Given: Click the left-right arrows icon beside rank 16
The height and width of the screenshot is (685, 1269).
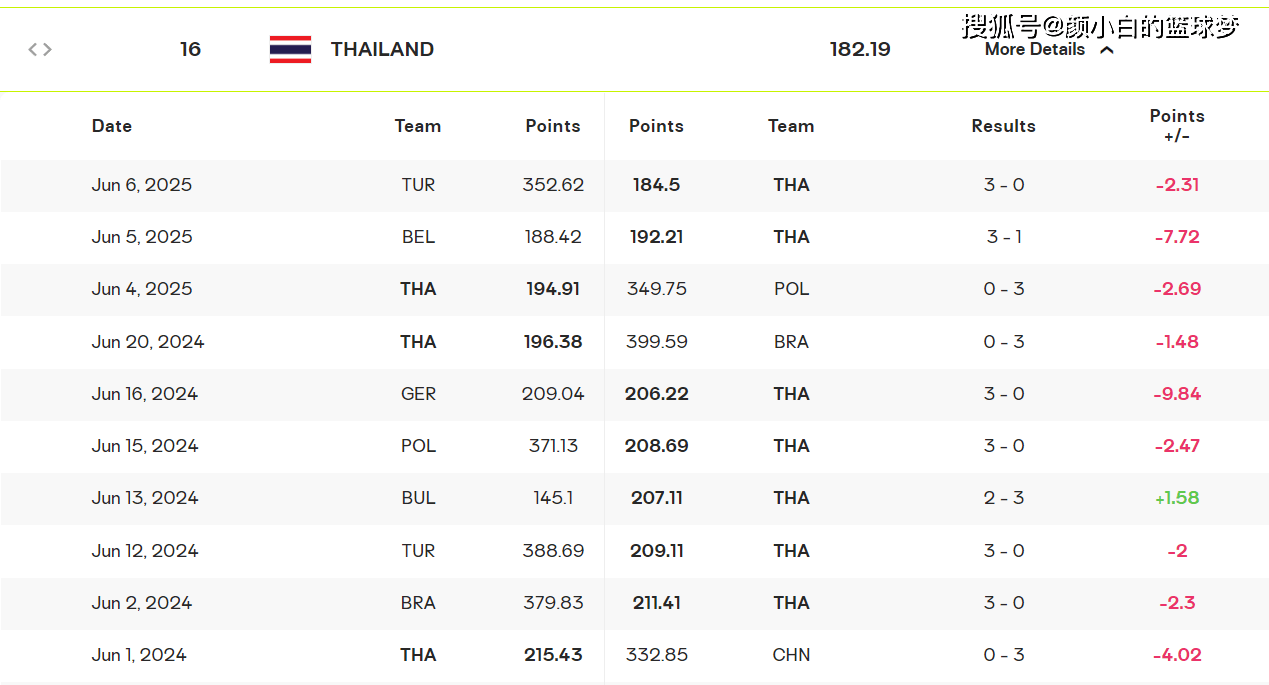Looking at the screenshot, I should (x=40, y=49).
